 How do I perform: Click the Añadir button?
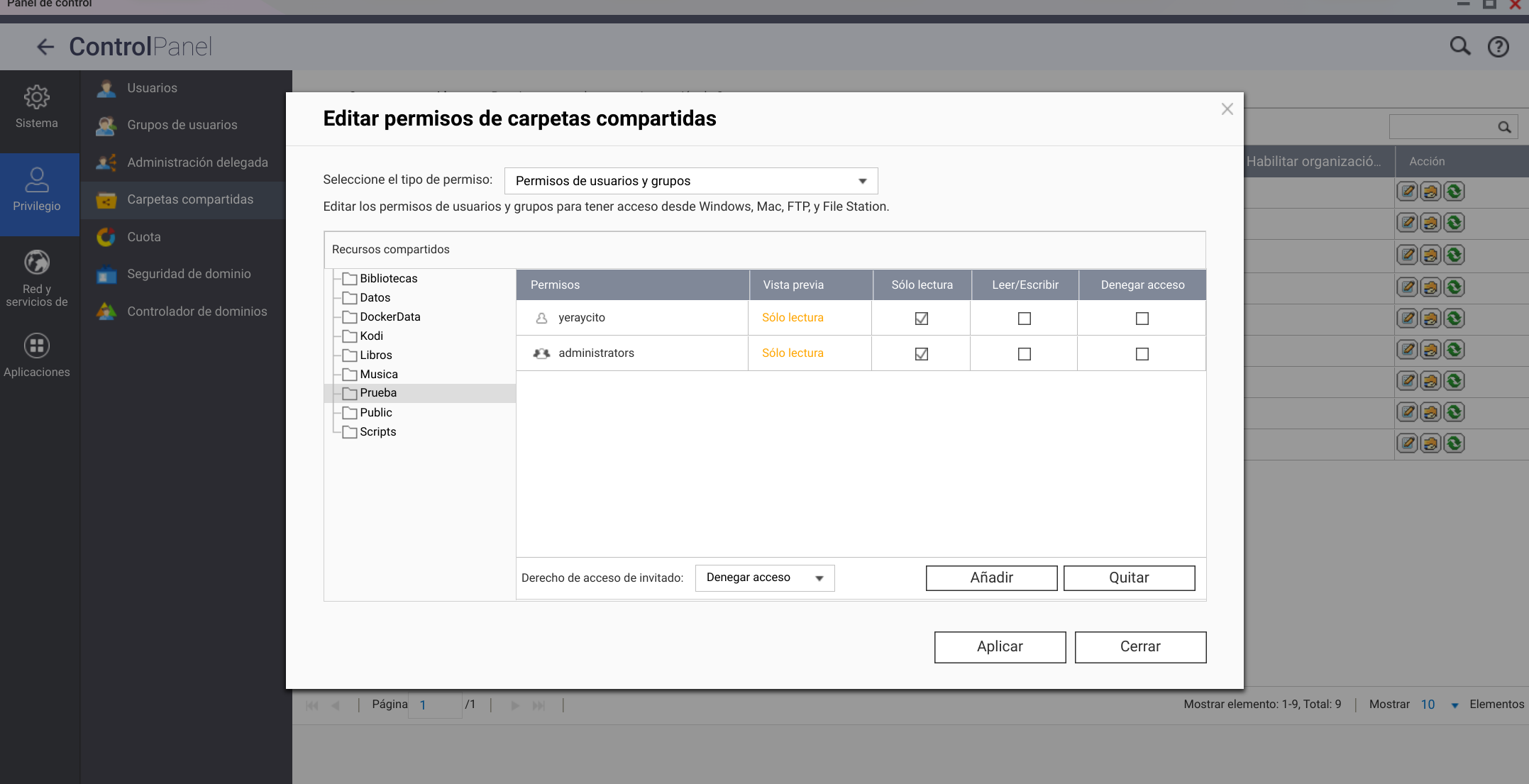pyautogui.click(x=990, y=578)
